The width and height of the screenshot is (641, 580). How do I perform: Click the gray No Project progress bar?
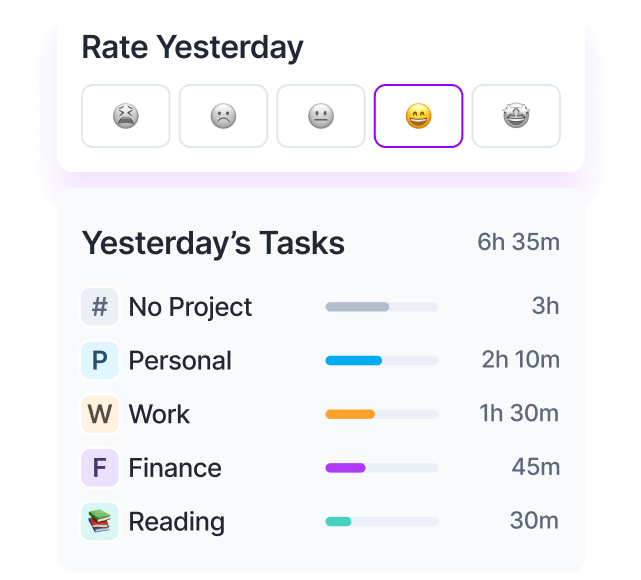point(382,307)
